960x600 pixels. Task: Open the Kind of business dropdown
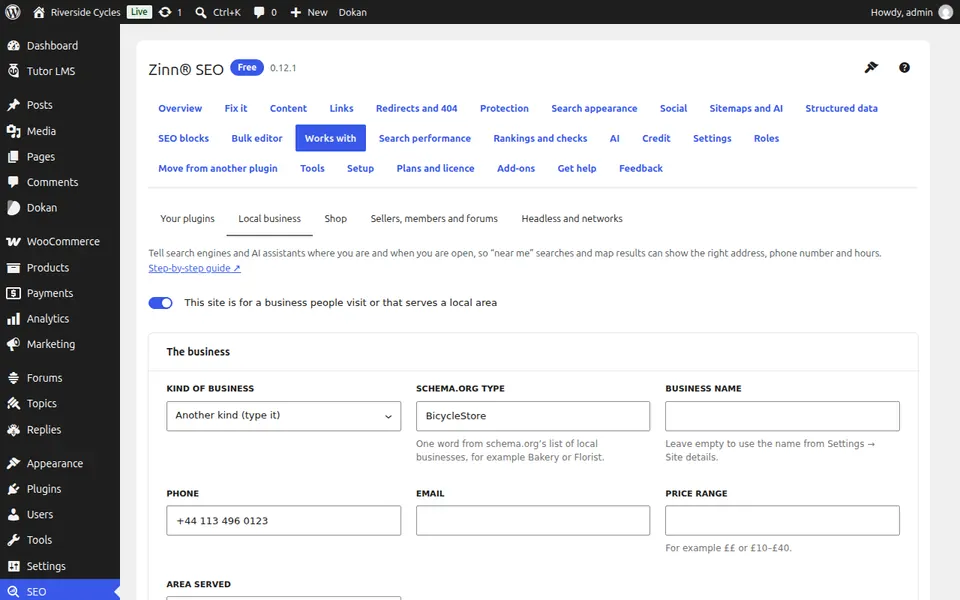tap(283, 416)
